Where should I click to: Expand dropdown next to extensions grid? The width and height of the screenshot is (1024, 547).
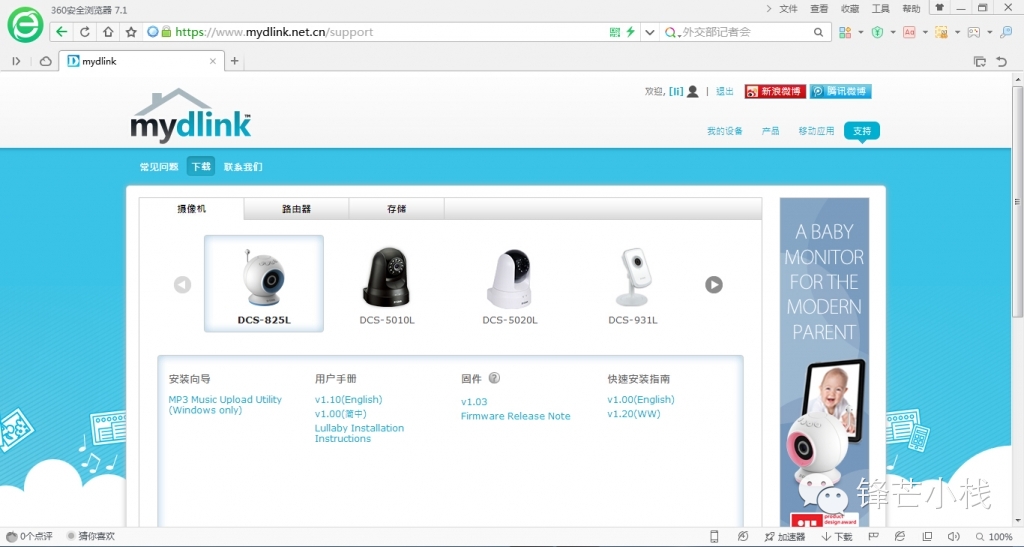pyautogui.click(x=861, y=32)
